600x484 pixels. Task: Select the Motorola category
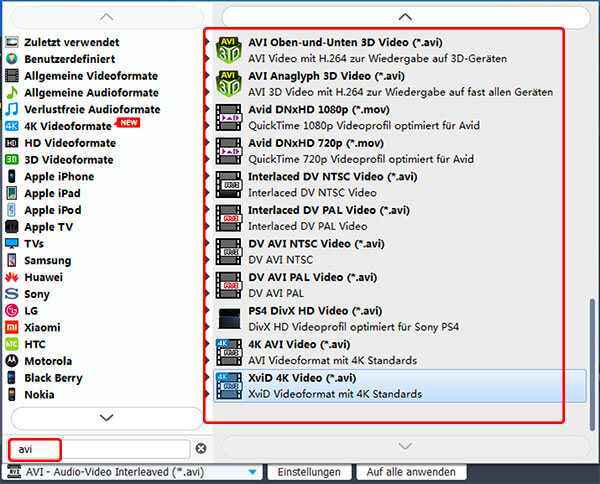pyautogui.click(x=48, y=361)
